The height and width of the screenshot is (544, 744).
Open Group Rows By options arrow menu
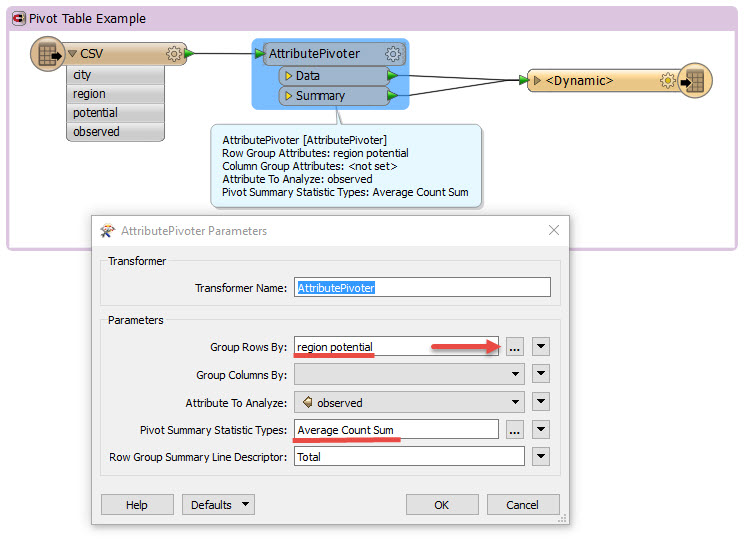tap(541, 347)
